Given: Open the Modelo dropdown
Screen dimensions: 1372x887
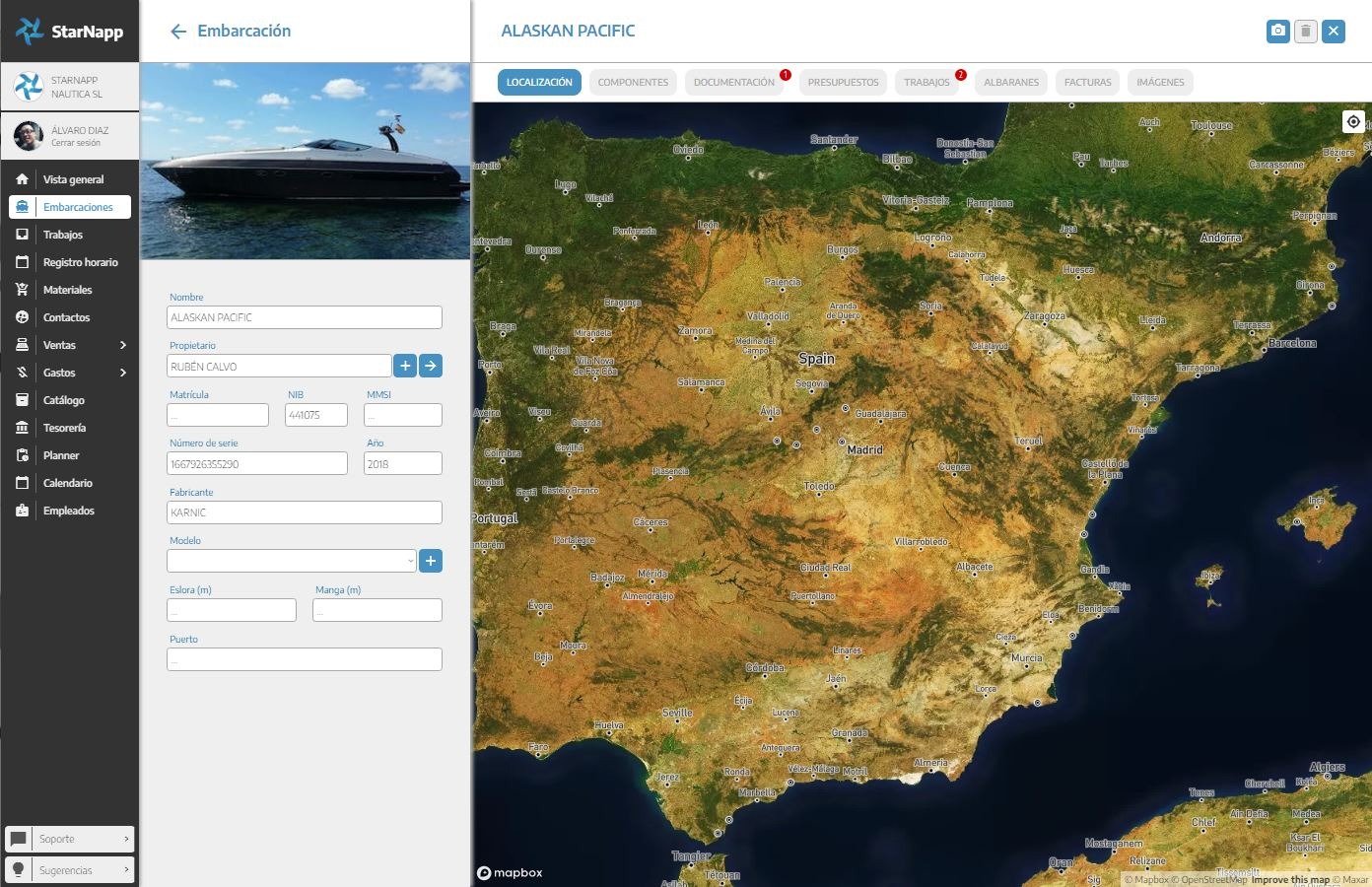Looking at the screenshot, I should coord(292,561).
